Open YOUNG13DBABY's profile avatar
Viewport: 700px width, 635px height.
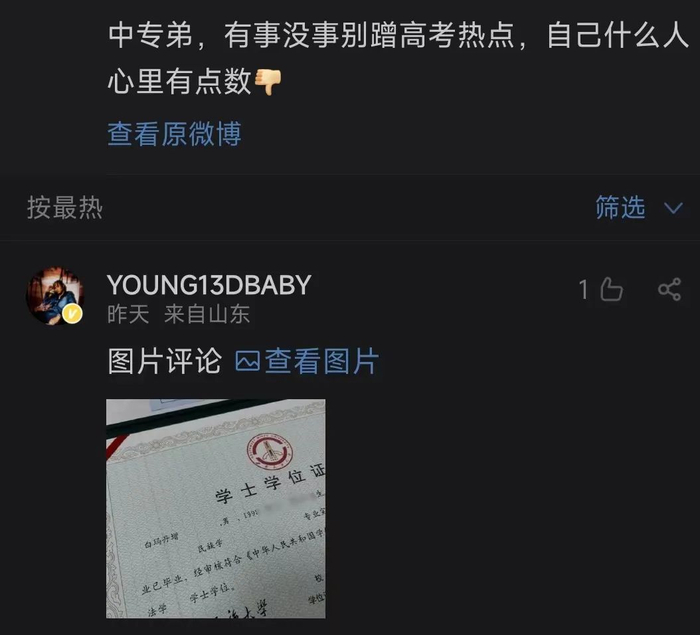[x=55, y=296]
